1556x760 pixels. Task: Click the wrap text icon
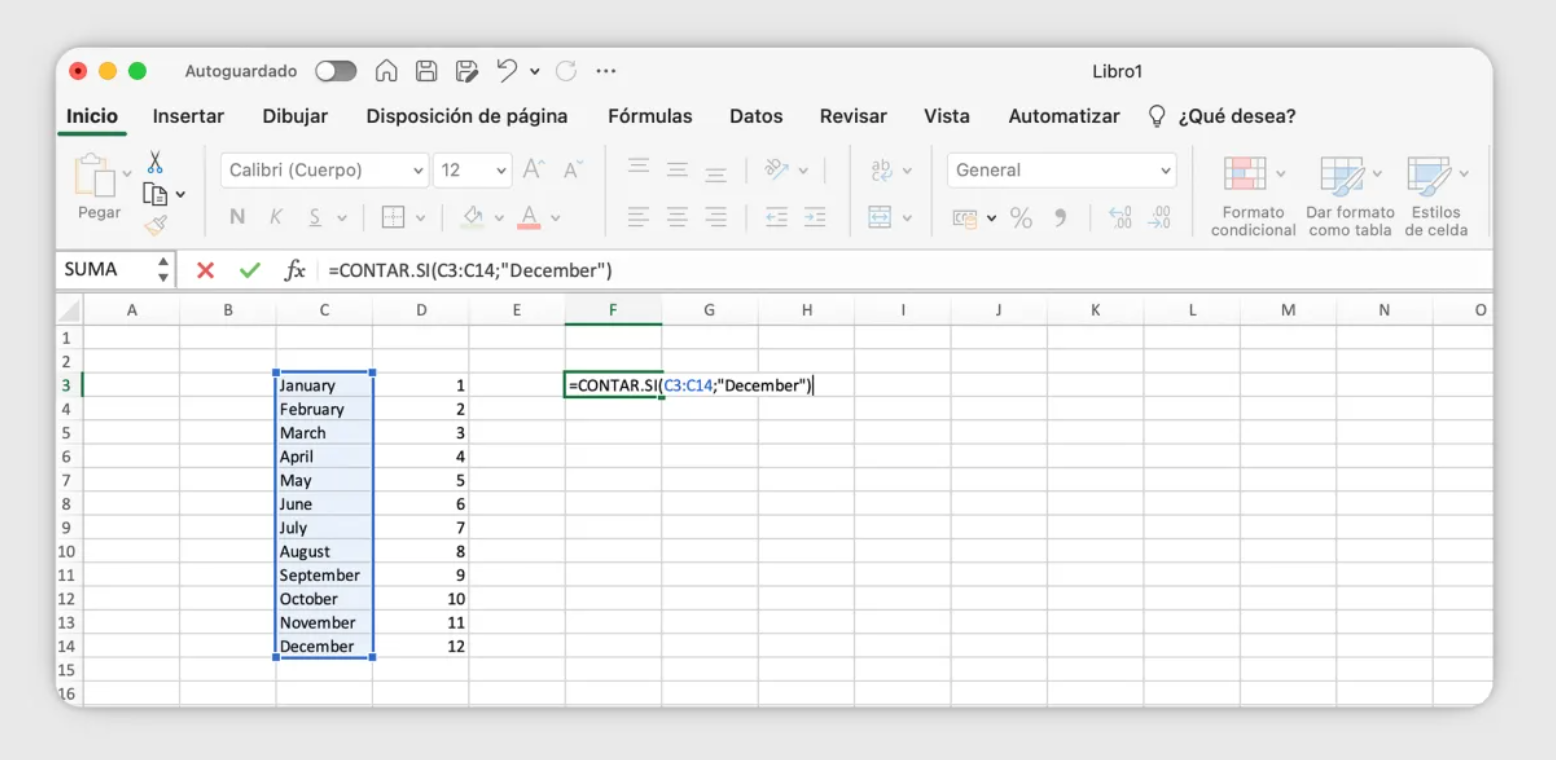(x=881, y=170)
